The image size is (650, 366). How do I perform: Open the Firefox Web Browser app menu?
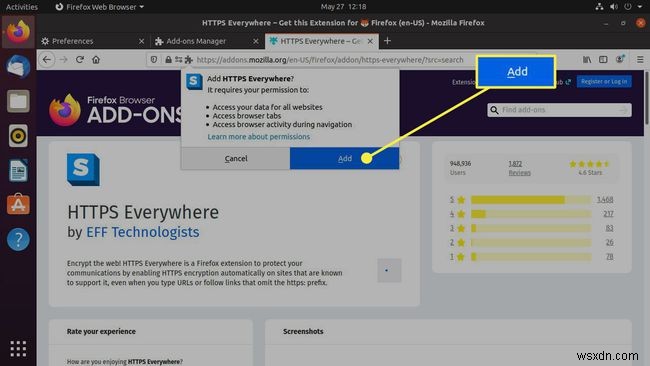99,7
